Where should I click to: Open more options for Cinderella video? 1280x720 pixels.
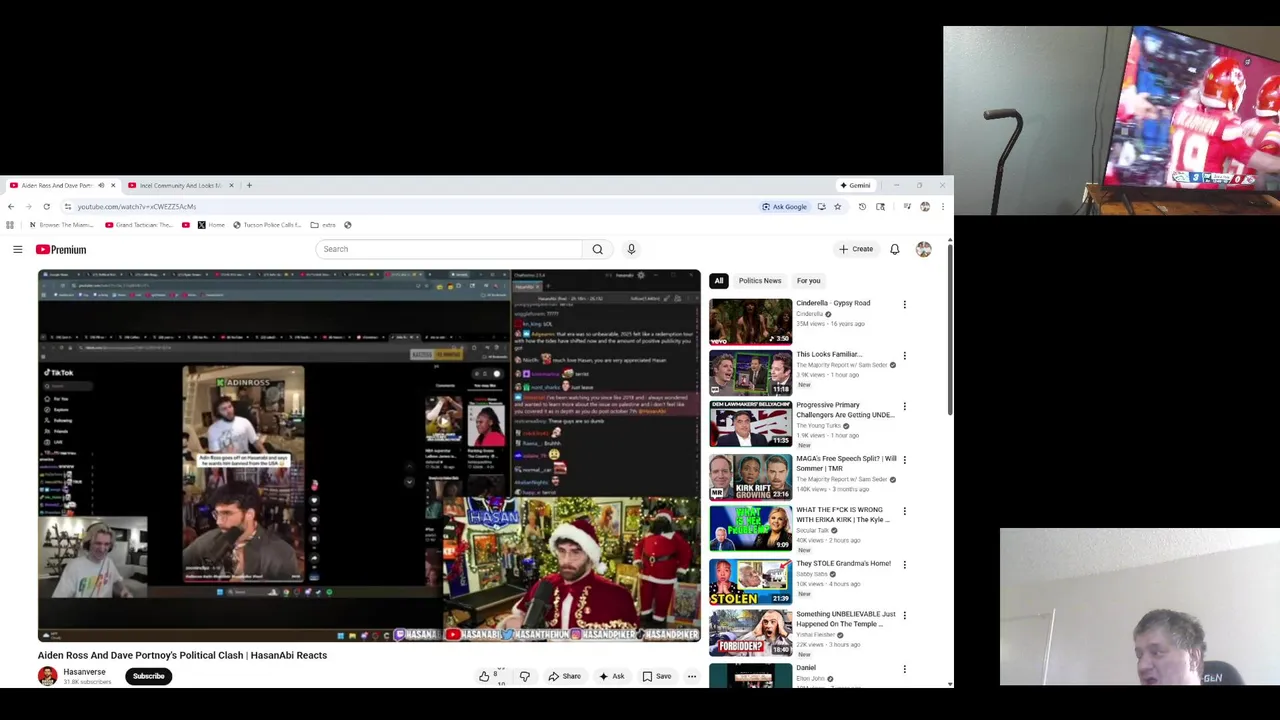(x=905, y=305)
